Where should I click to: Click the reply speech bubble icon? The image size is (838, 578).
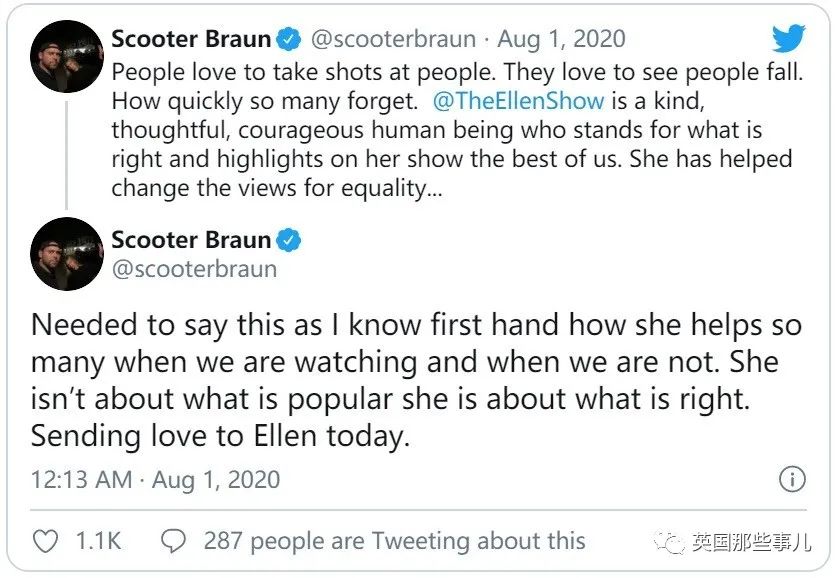pos(174,541)
